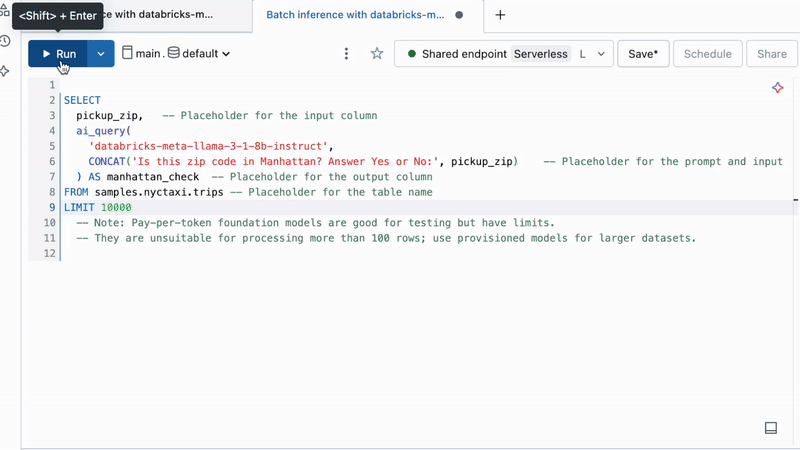Open the main catalog selector
The height and width of the screenshot is (450, 800).
[x=141, y=54]
